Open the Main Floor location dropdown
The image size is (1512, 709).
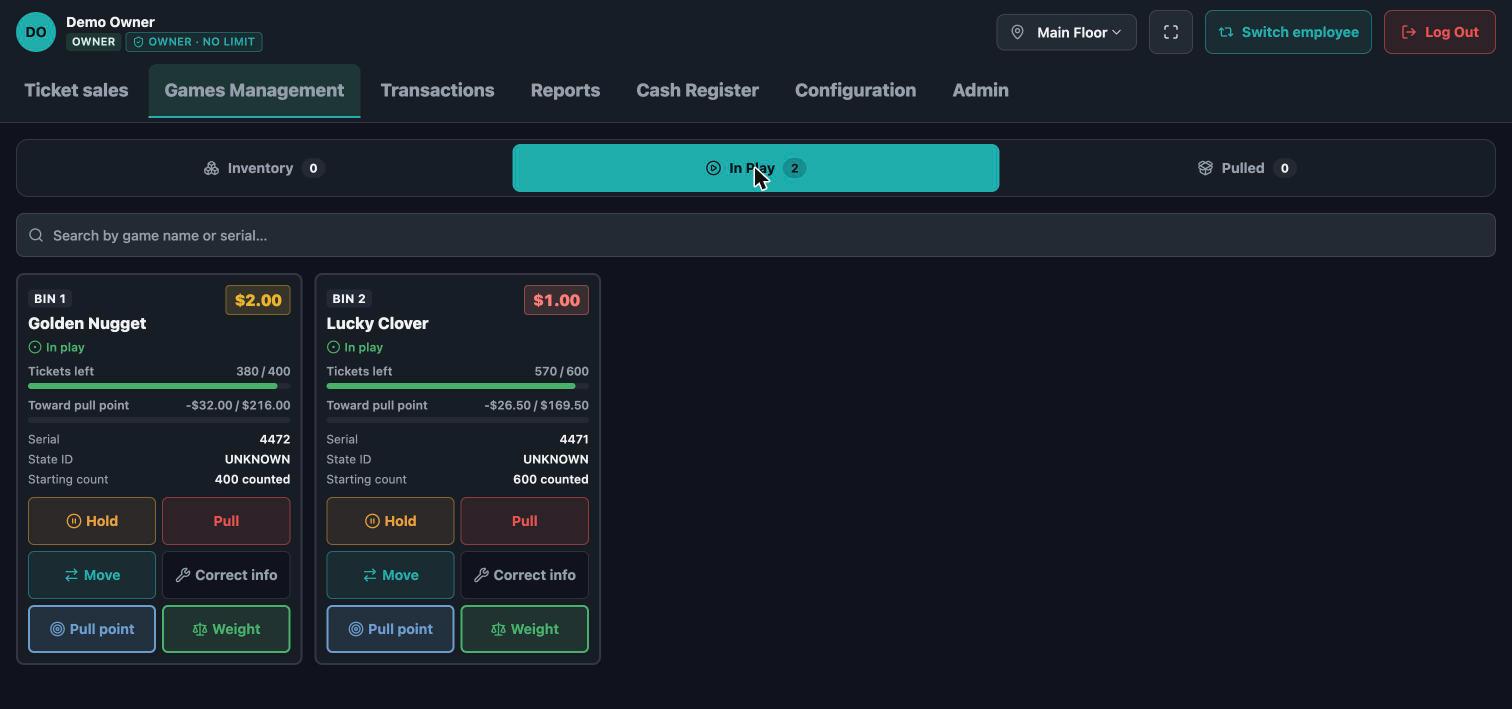point(1066,32)
